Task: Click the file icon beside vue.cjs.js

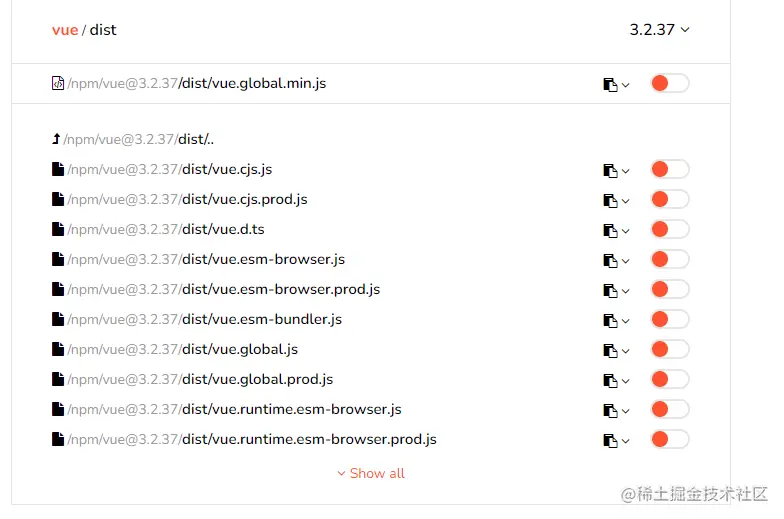Action: coord(58,169)
